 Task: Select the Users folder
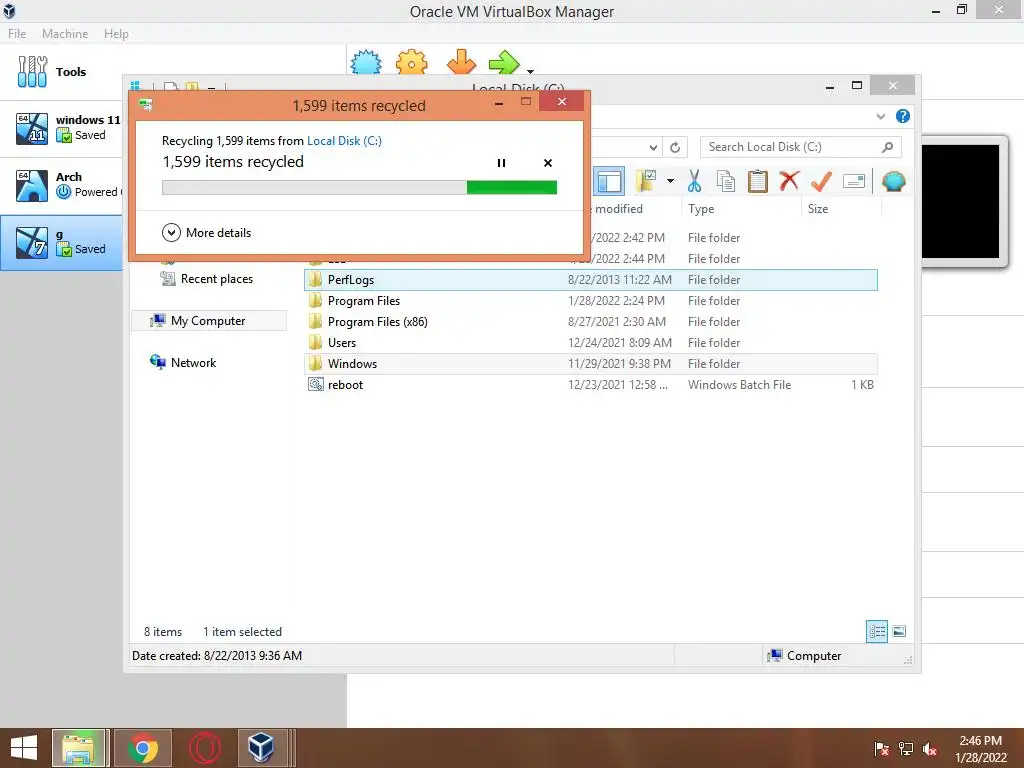[590, 342]
